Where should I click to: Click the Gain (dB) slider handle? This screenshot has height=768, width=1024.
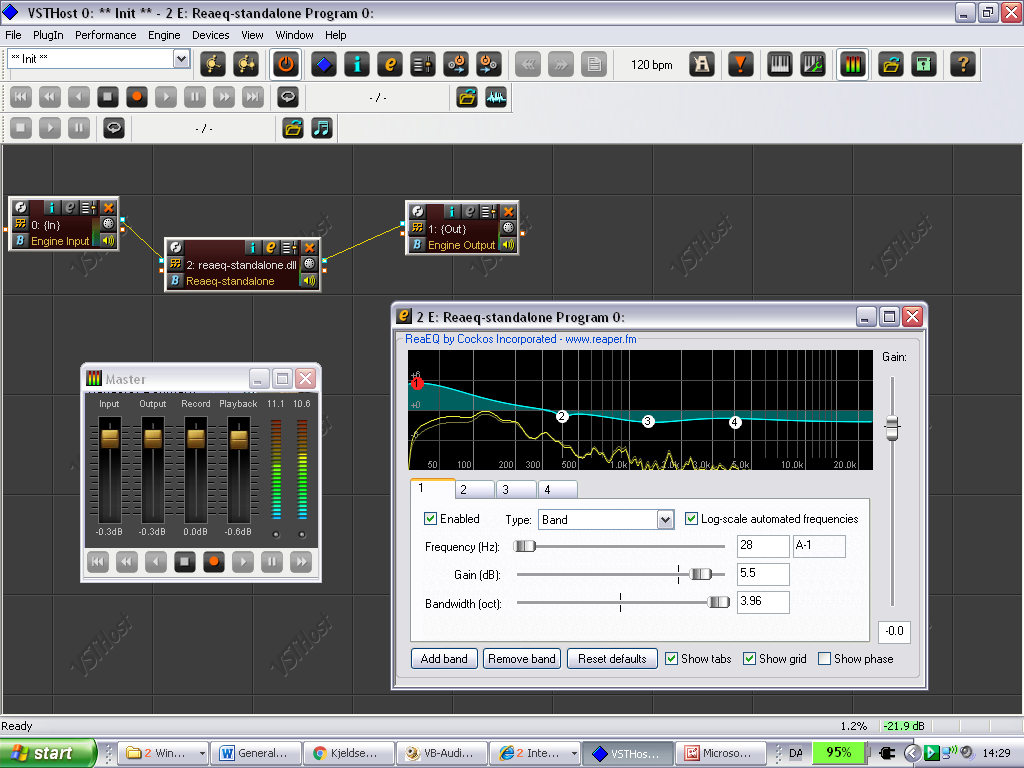click(700, 574)
